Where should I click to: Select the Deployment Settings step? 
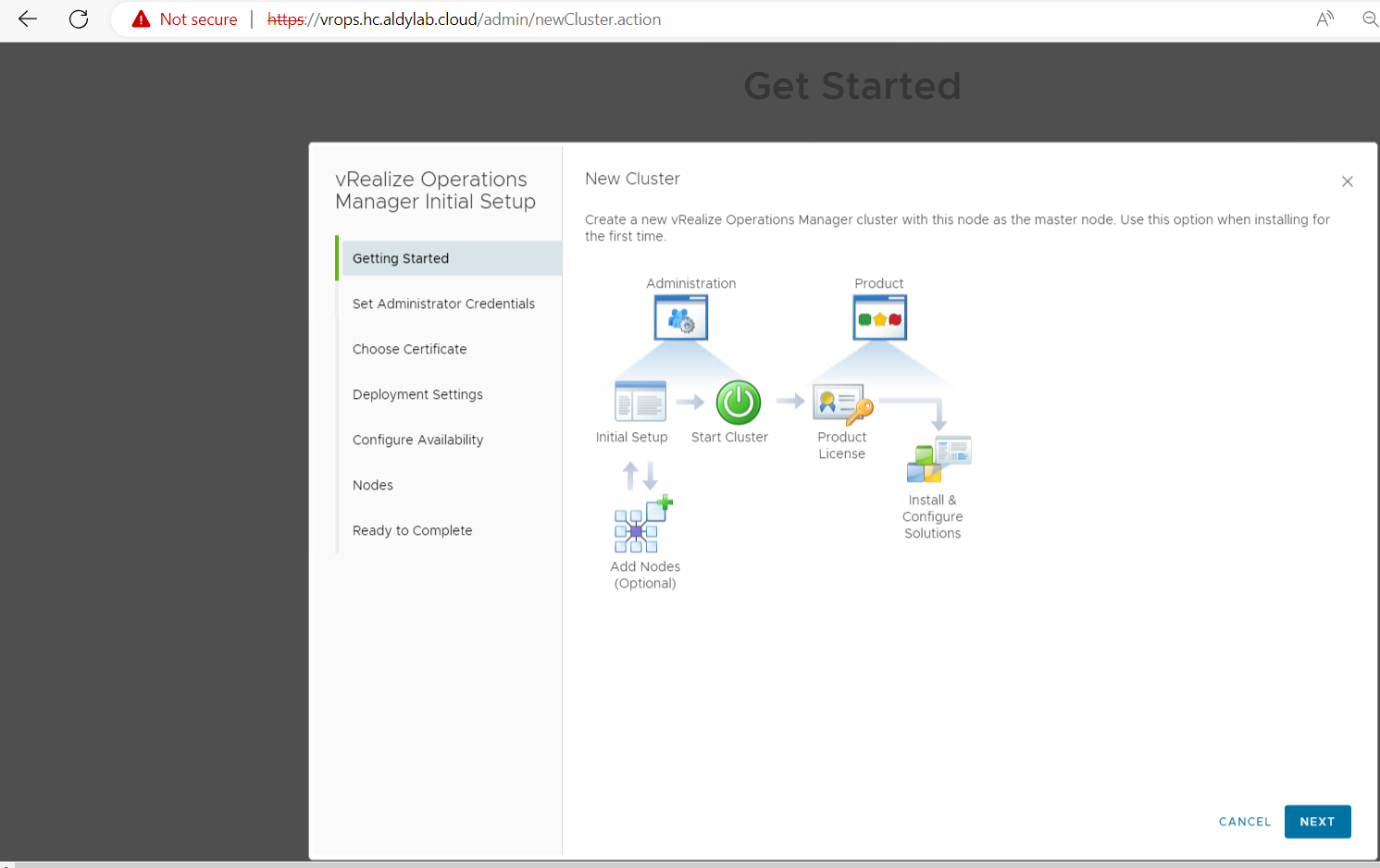pyautogui.click(x=417, y=395)
